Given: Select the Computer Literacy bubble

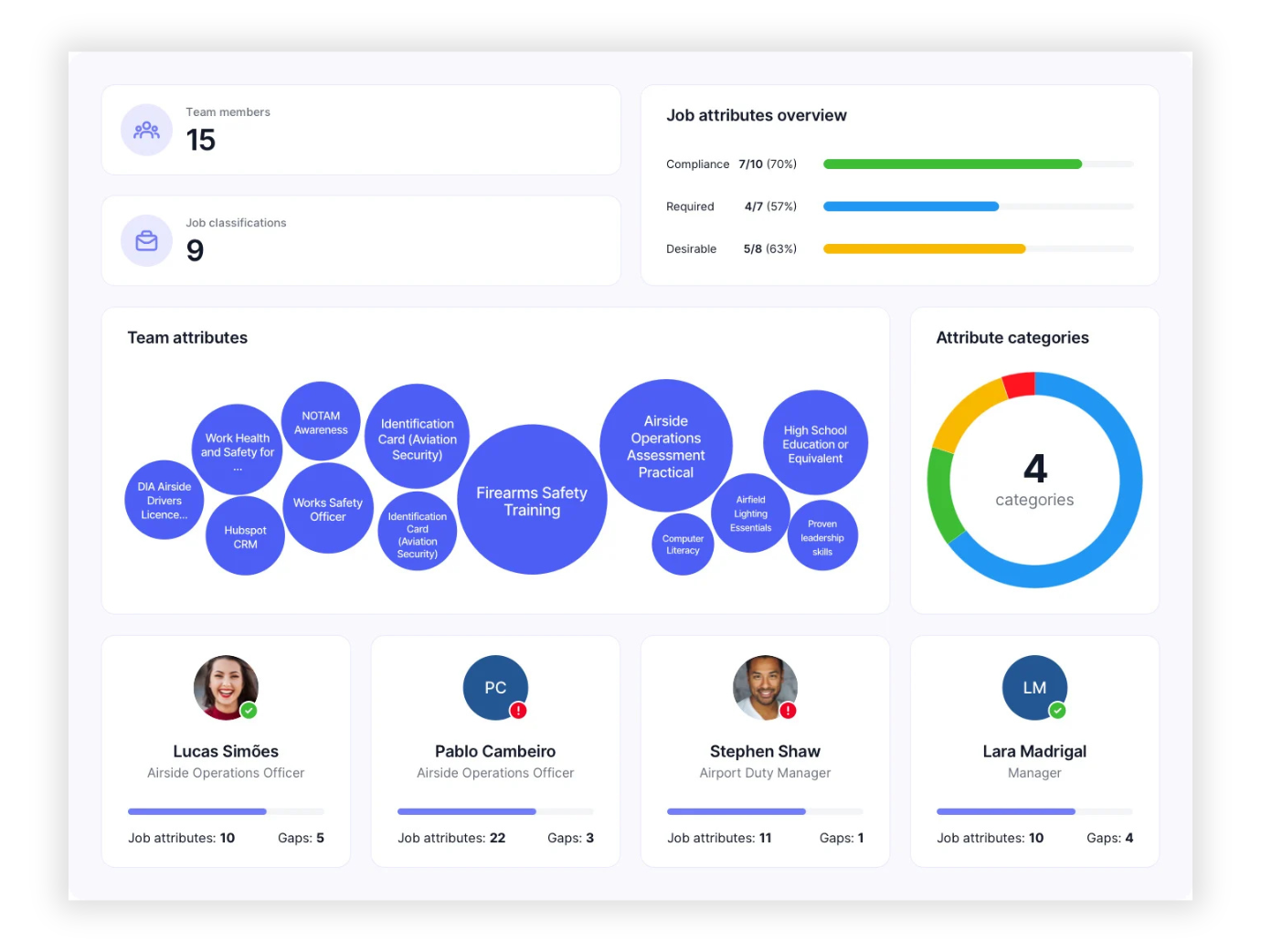Looking at the screenshot, I should 683,545.
